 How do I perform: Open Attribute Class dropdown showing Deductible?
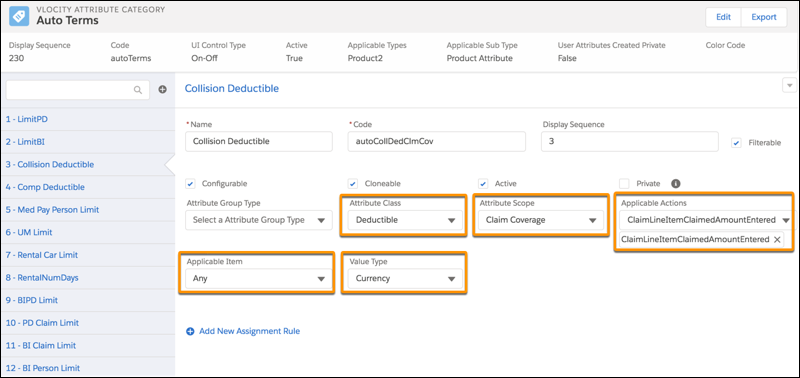(406, 220)
